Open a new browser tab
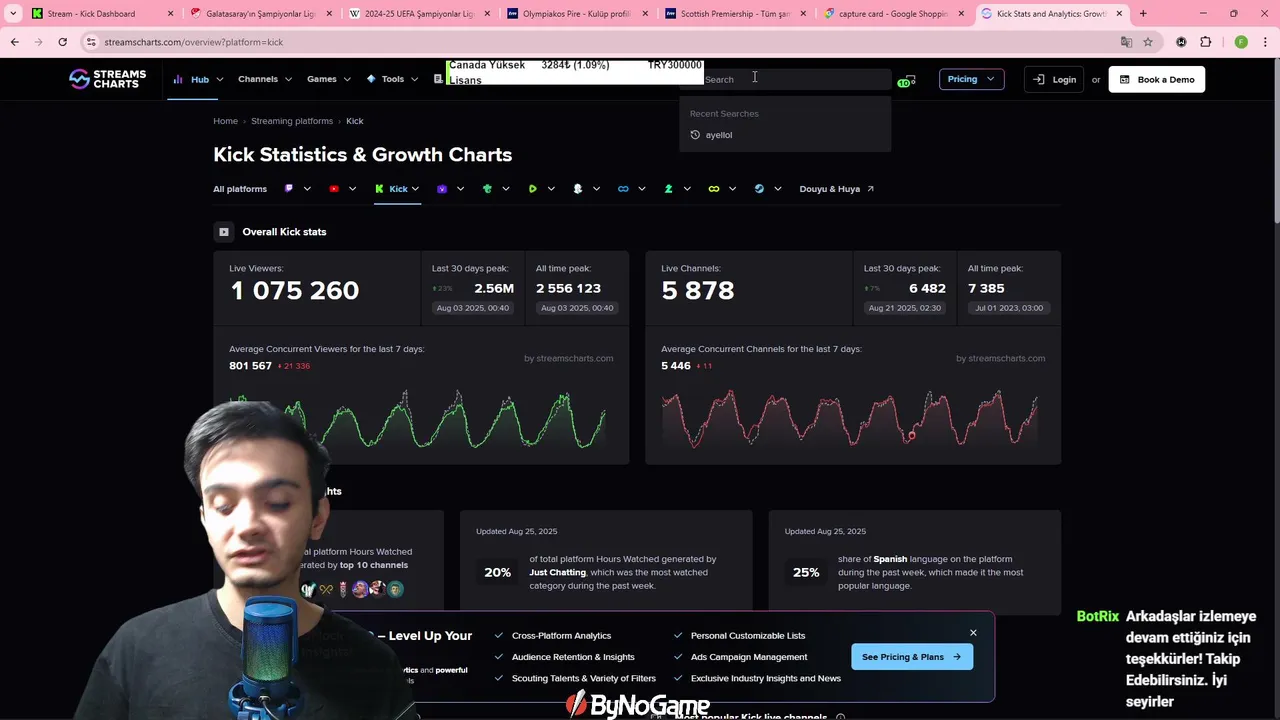The width and height of the screenshot is (1280, 720). [x=1143, y=14]
